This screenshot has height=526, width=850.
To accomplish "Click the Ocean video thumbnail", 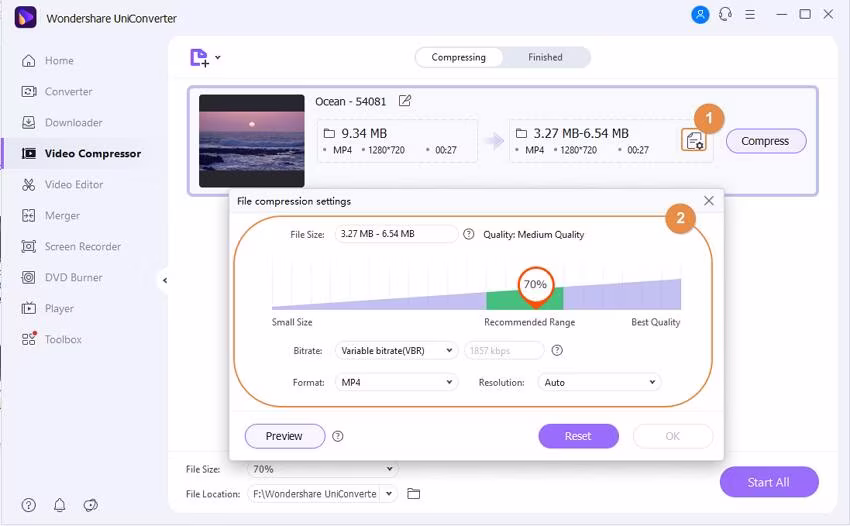I will tap(252, 141).
